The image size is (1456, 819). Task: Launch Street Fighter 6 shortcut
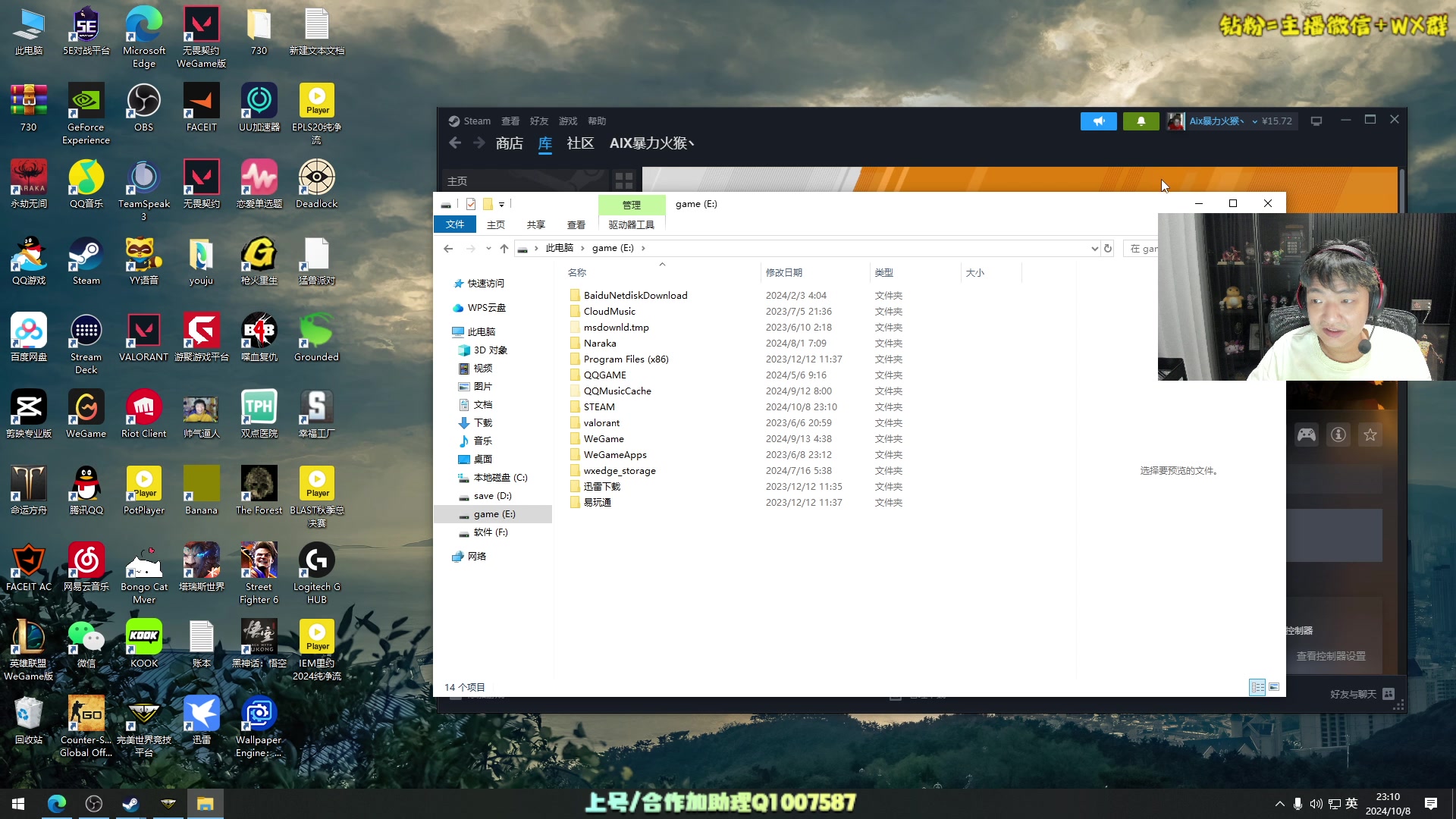pyautogui.click(x=259, y=573)
